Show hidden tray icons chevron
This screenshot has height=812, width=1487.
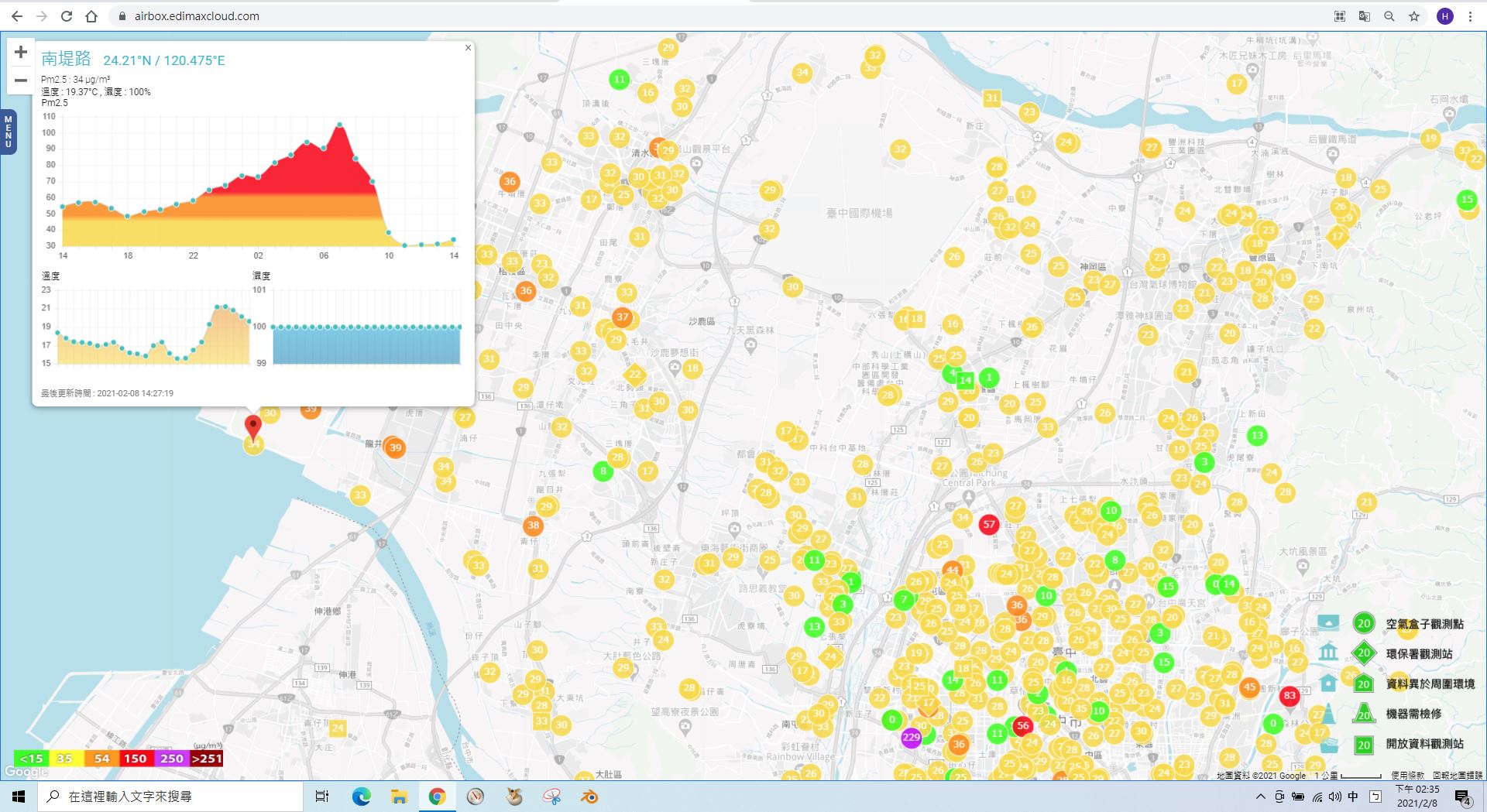coord(1261,797)
